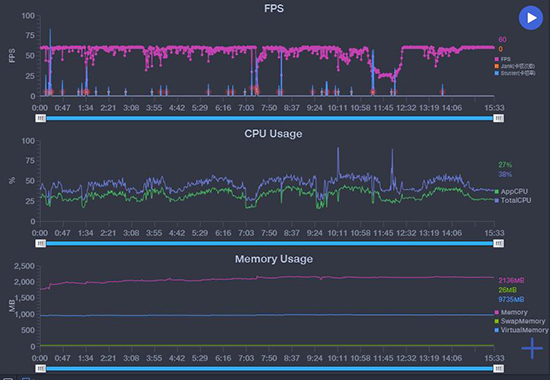Click the '15:33' time label under FPS chart

(x=494, y=108)
